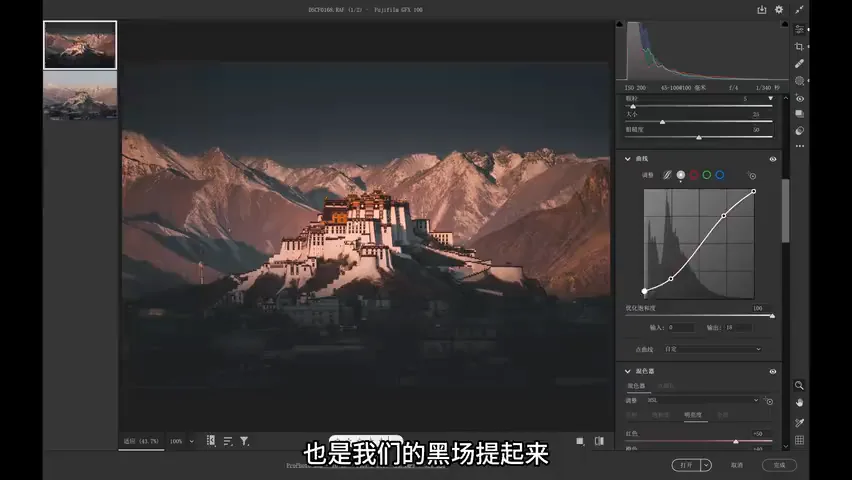Click the 完成 Done button
This screenshot has height=480, width=852.
pyautogui.click(x=779, y=465)
